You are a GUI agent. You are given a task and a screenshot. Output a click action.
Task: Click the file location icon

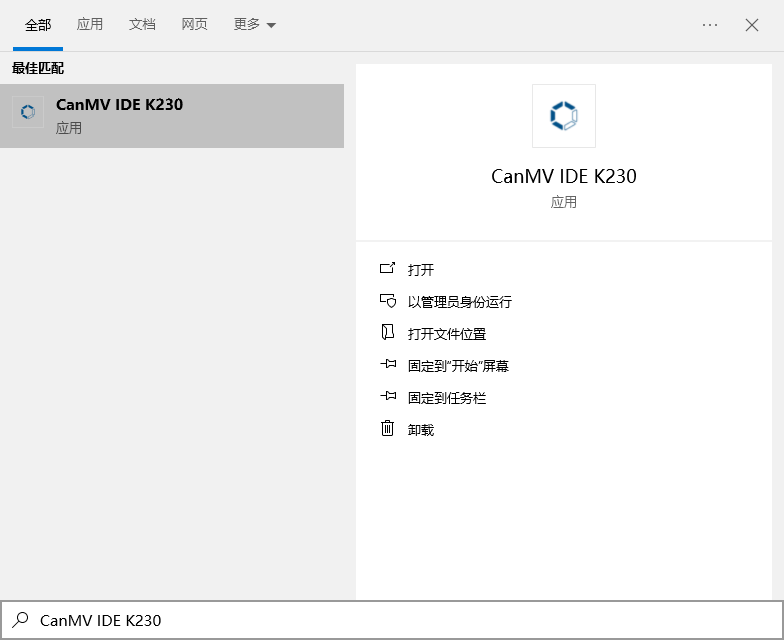pyautogui.click(x=388, y=332)
